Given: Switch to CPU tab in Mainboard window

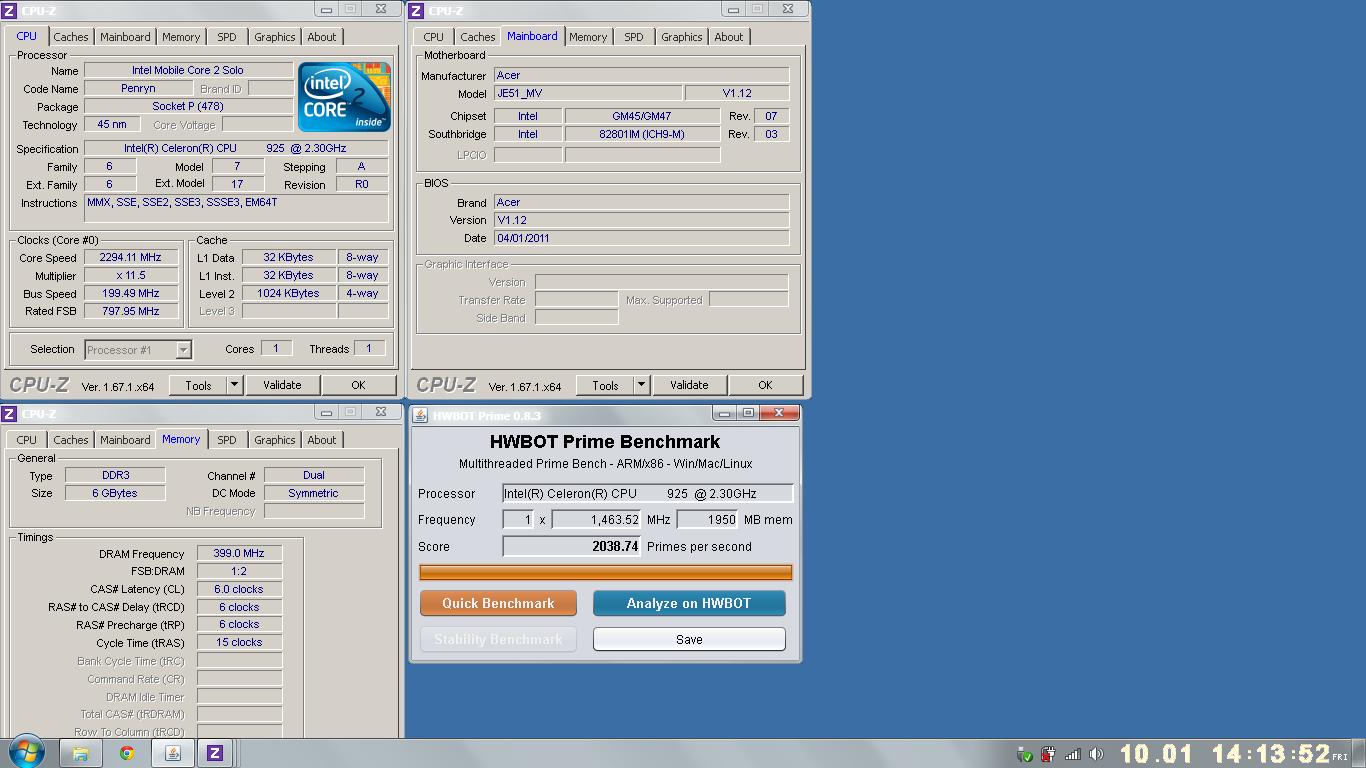Looking at the screenshot, I should [433, 37].
